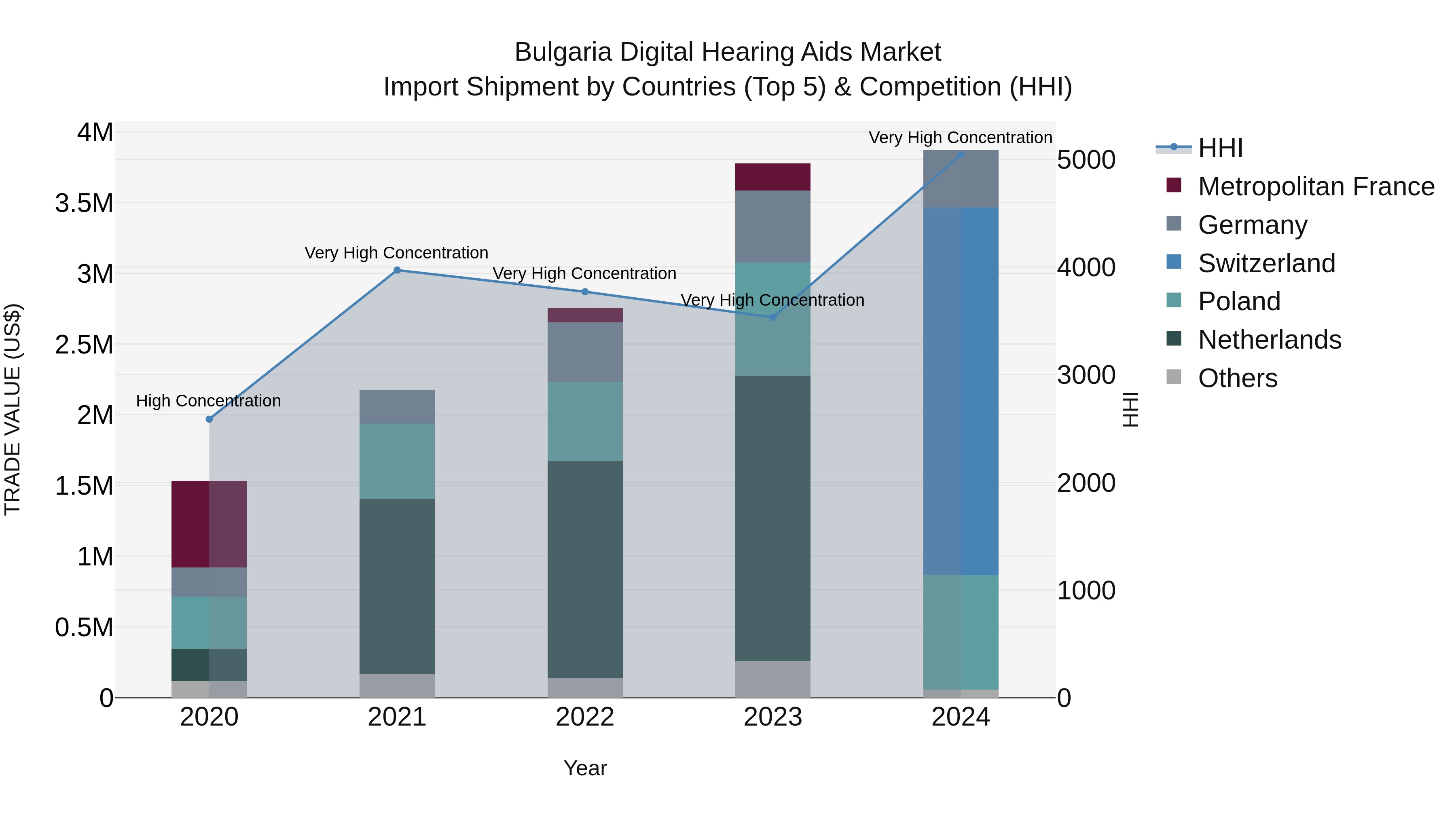Select the 2020 HHI data point
The height and width of the screenshot is (819, 1456).
click(209, 419)
